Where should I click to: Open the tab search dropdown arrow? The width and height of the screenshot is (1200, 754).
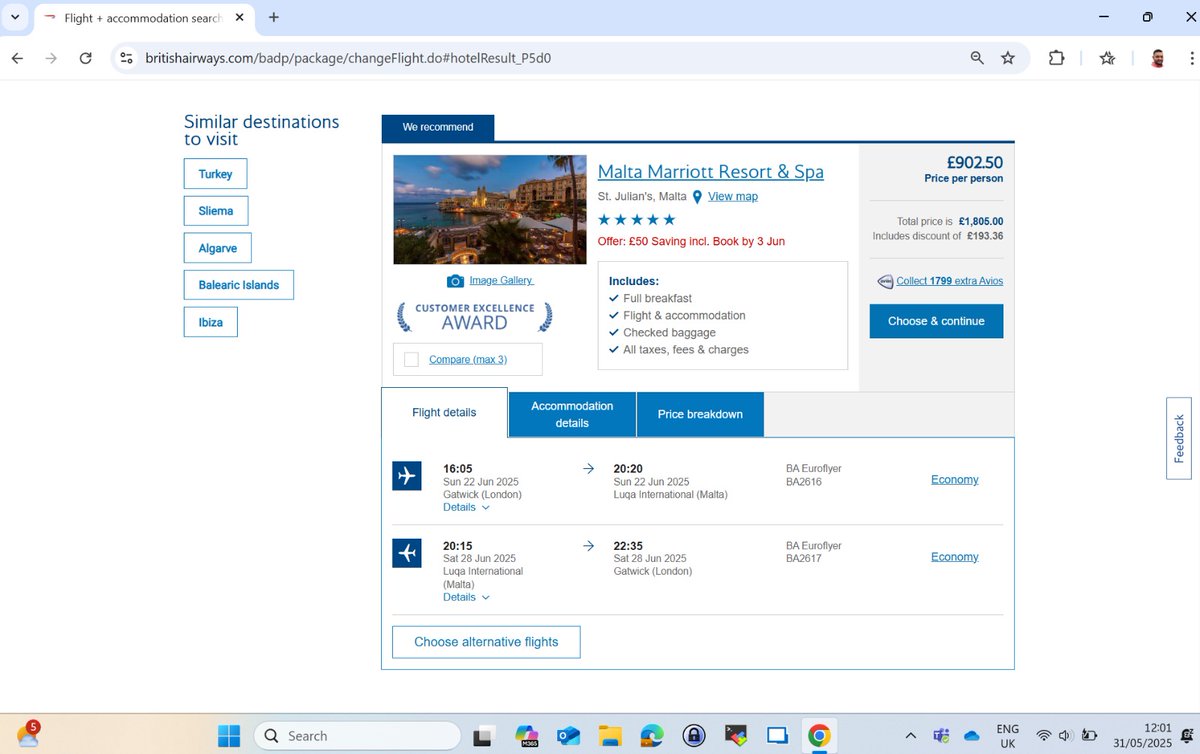(x=16, y=17)
